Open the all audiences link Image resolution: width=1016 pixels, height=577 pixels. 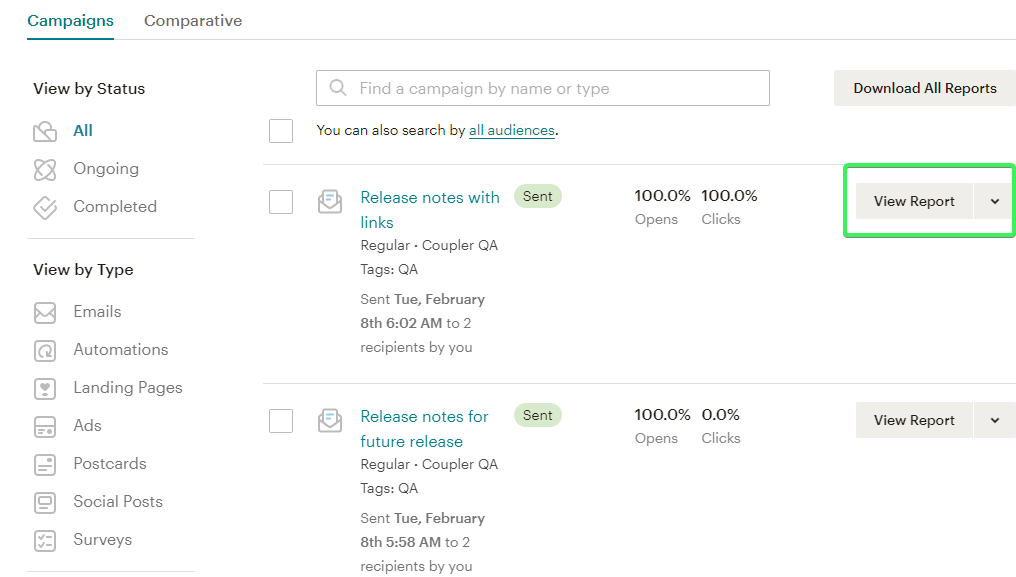[512, 130]
